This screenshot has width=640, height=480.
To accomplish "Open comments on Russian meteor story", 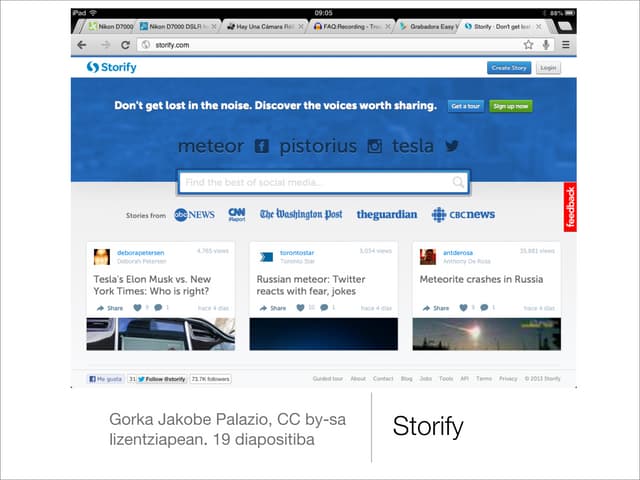I will pos(324,308).
